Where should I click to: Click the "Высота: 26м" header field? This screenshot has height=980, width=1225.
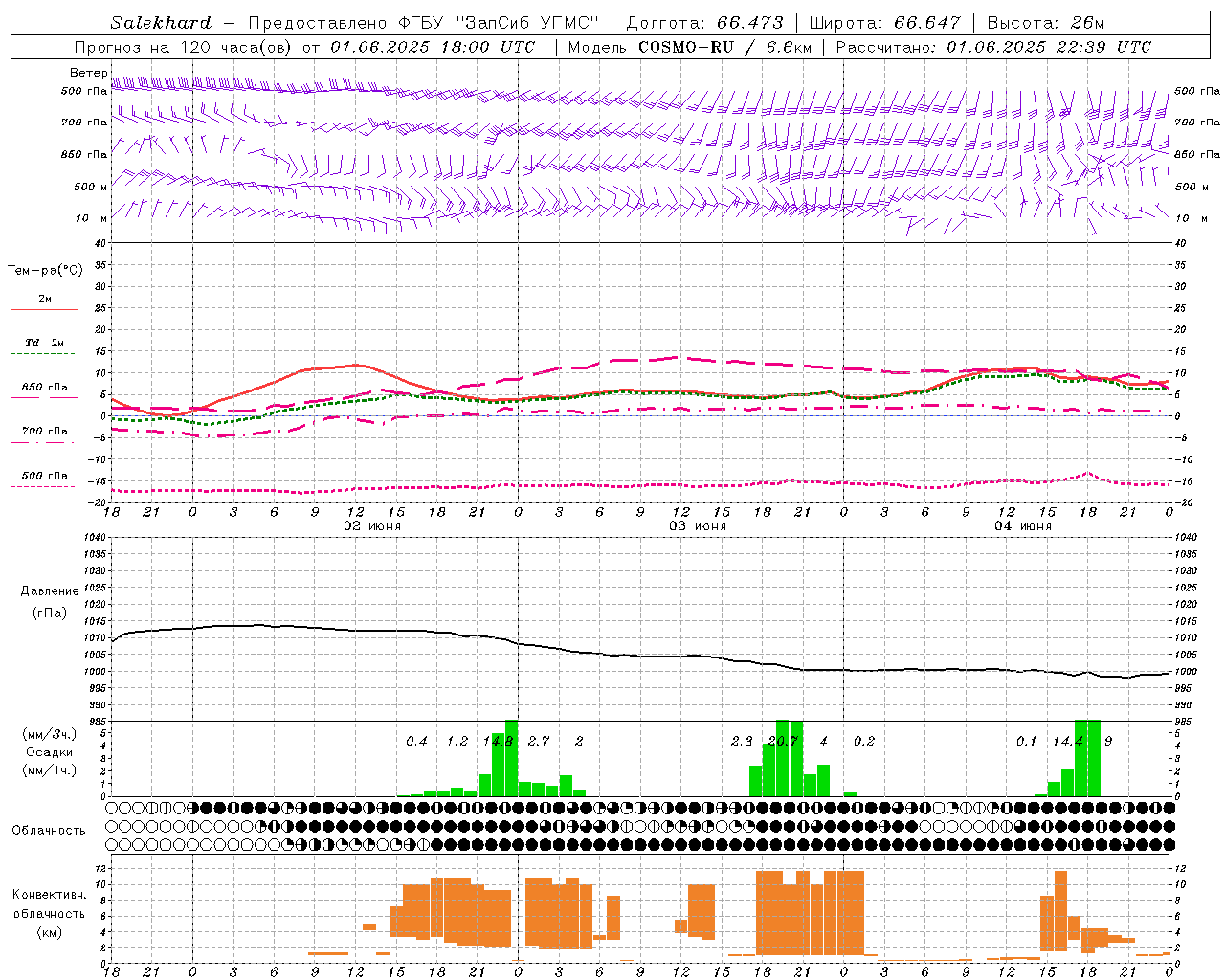[1046, 23]
